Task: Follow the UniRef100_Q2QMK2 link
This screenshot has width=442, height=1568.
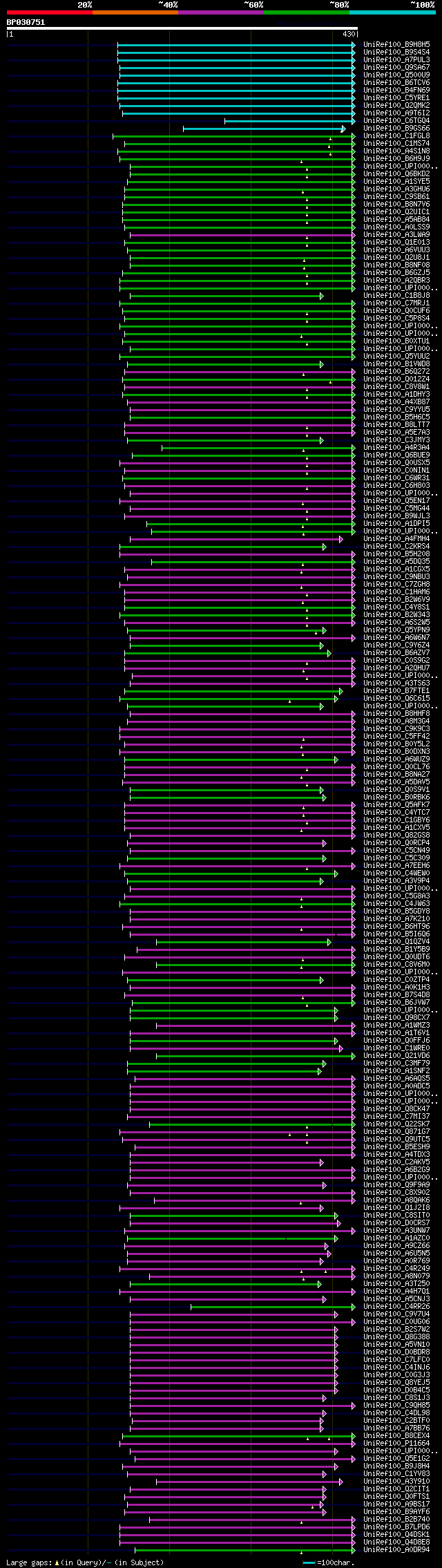Action: [396, 105]
